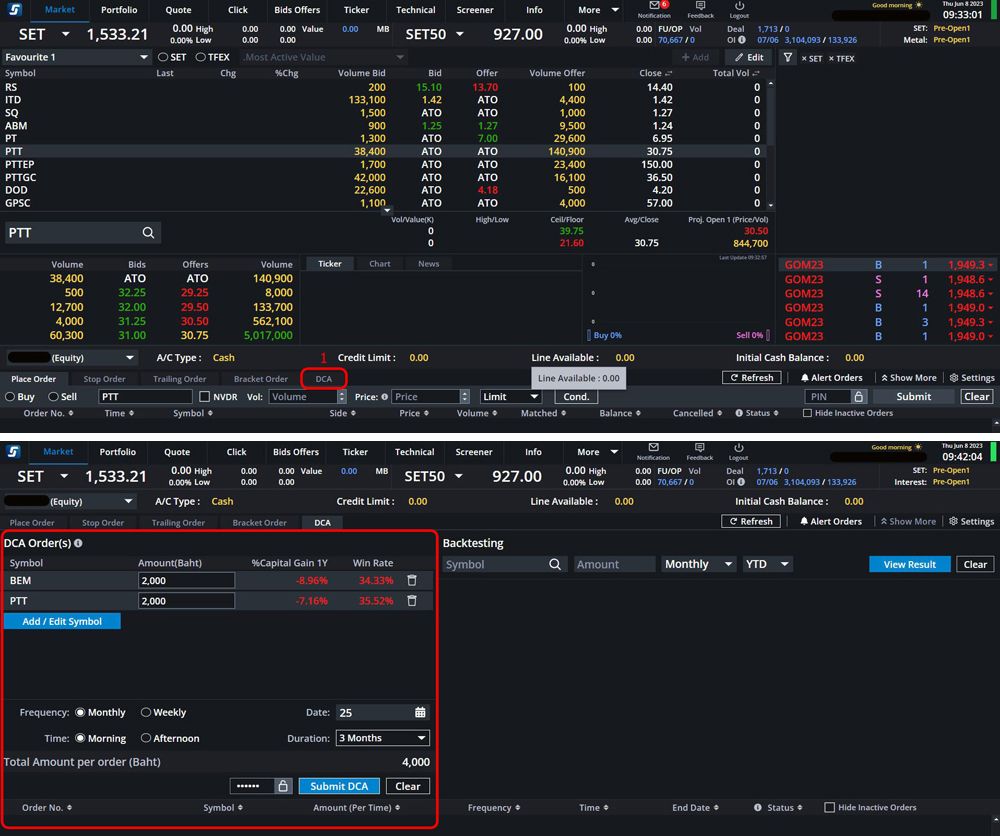Click the watchlist vertical scrollbar

click(770, 144)
